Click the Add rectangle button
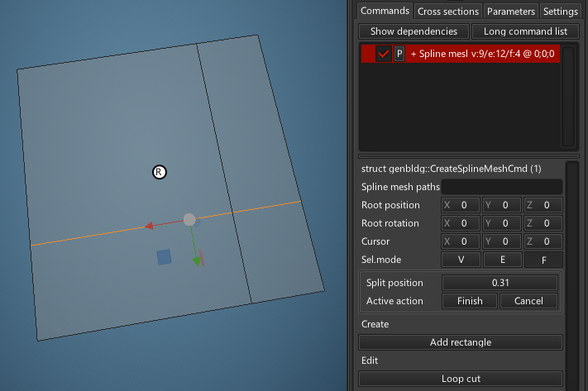The height and width of the screenshot is (391, 588). click(x=460, y=342)
